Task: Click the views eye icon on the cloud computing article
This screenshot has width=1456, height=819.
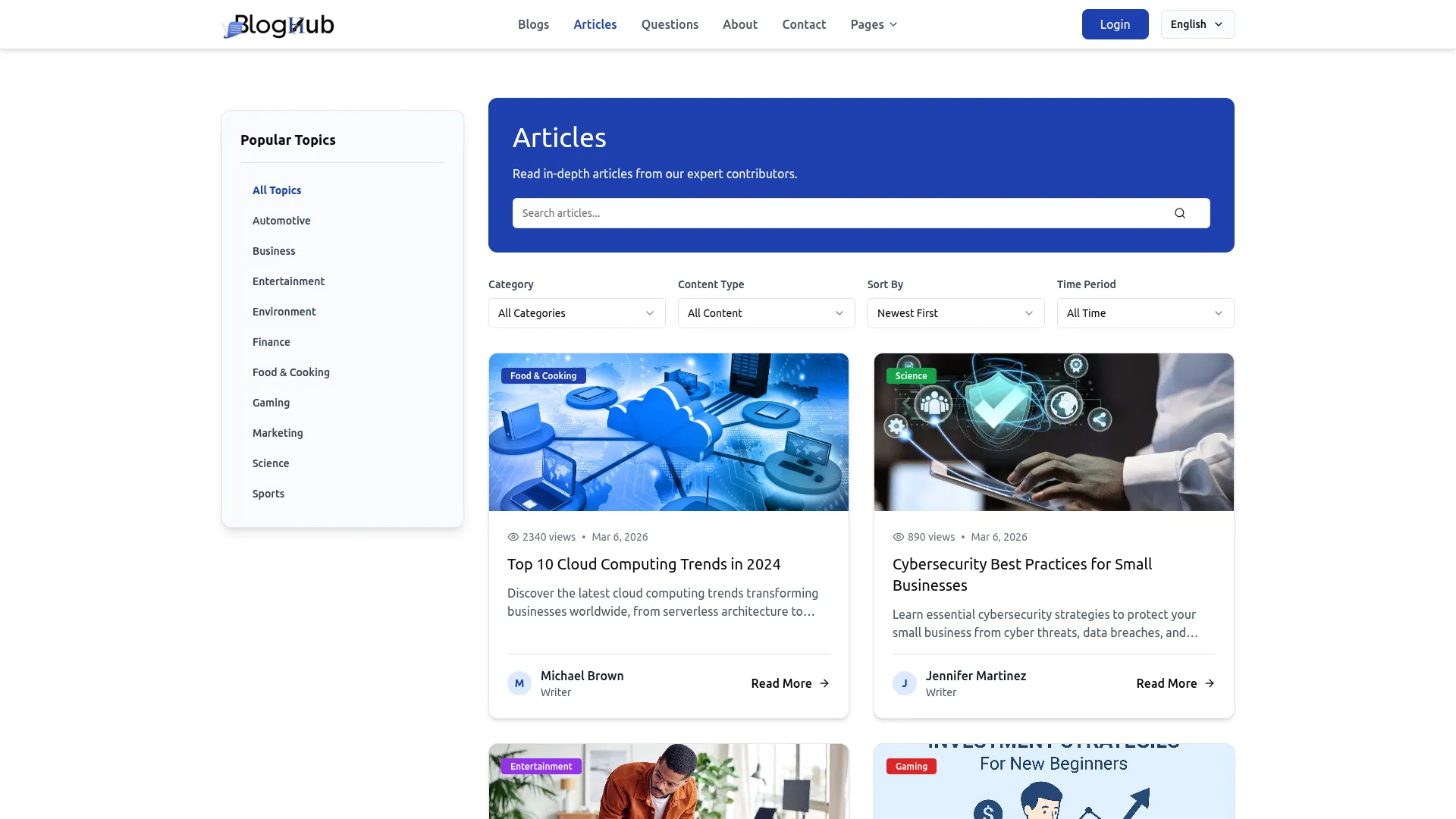Action: 513,537
